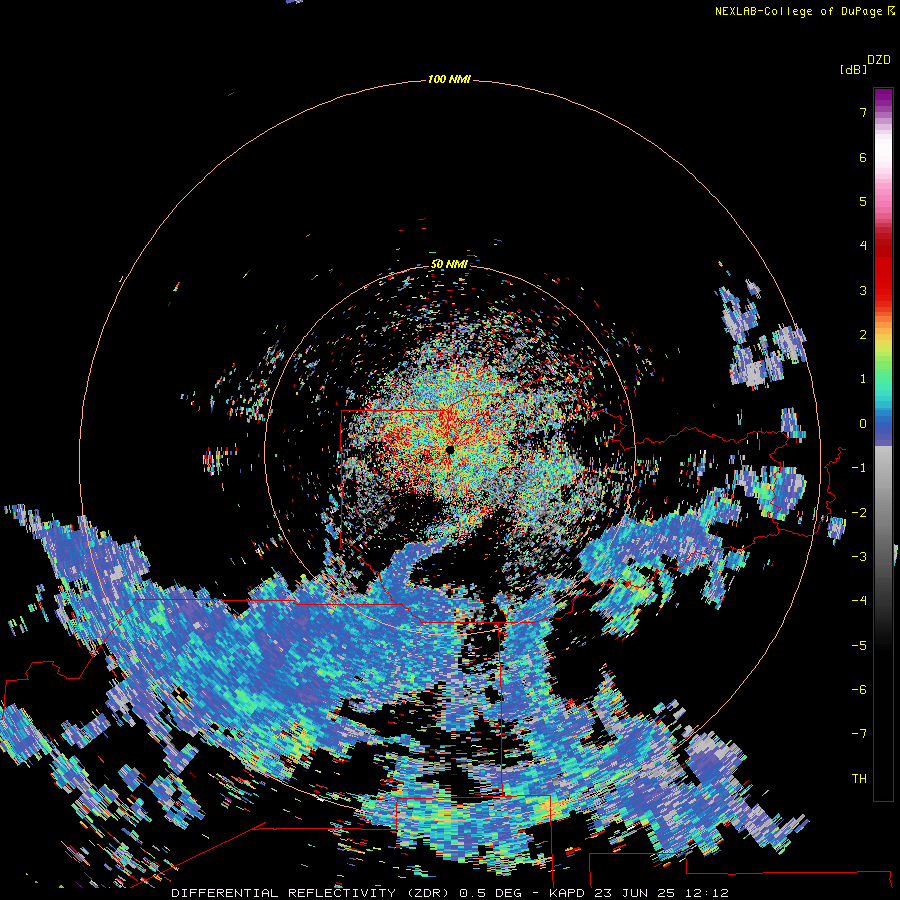900x900 pixels.
Task: Click the -1 value on color scale
Action: click(x=859, y=468)
